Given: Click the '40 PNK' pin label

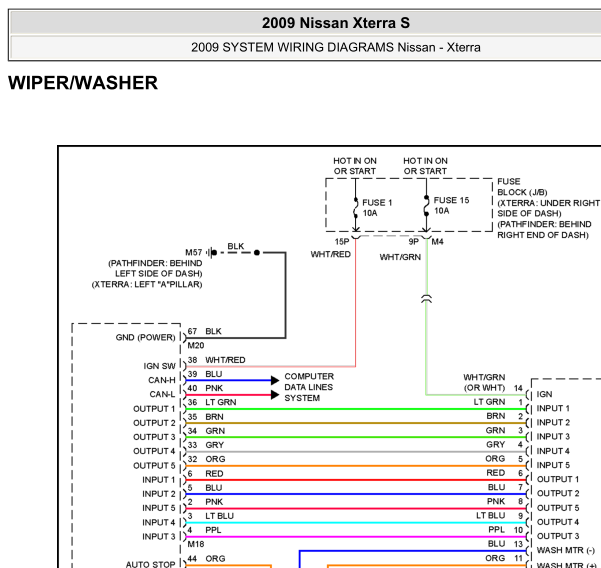Looking at the screenshot, I should tap(205, 388).
